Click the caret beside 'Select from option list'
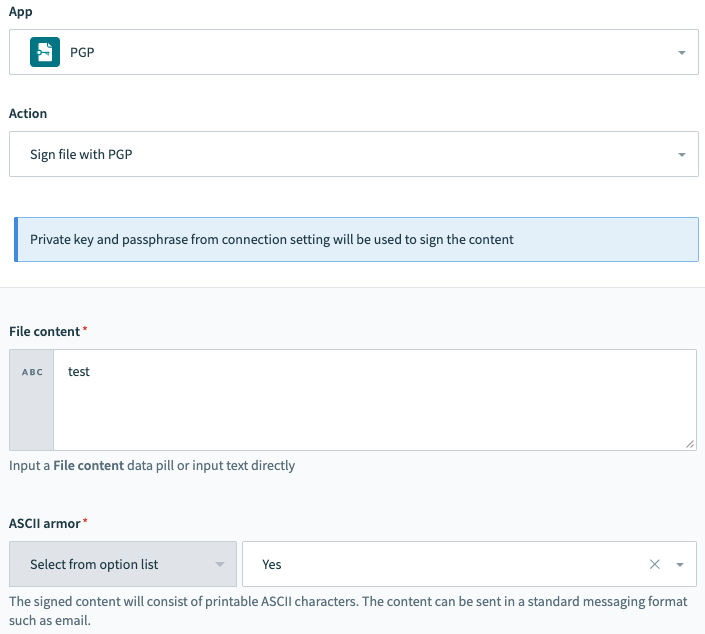 220,565
